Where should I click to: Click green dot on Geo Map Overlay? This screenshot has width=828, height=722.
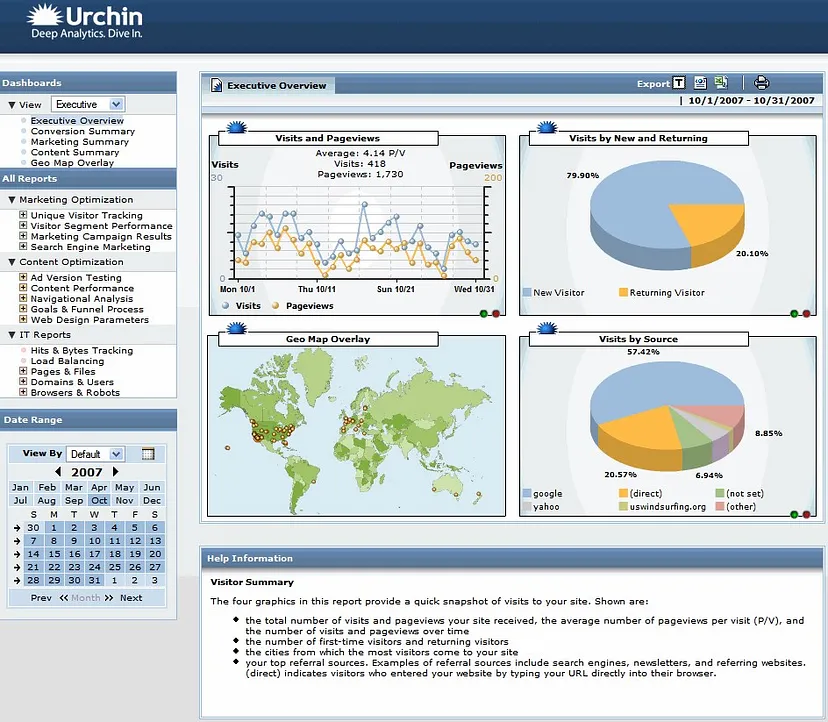[x=484, y=514]
